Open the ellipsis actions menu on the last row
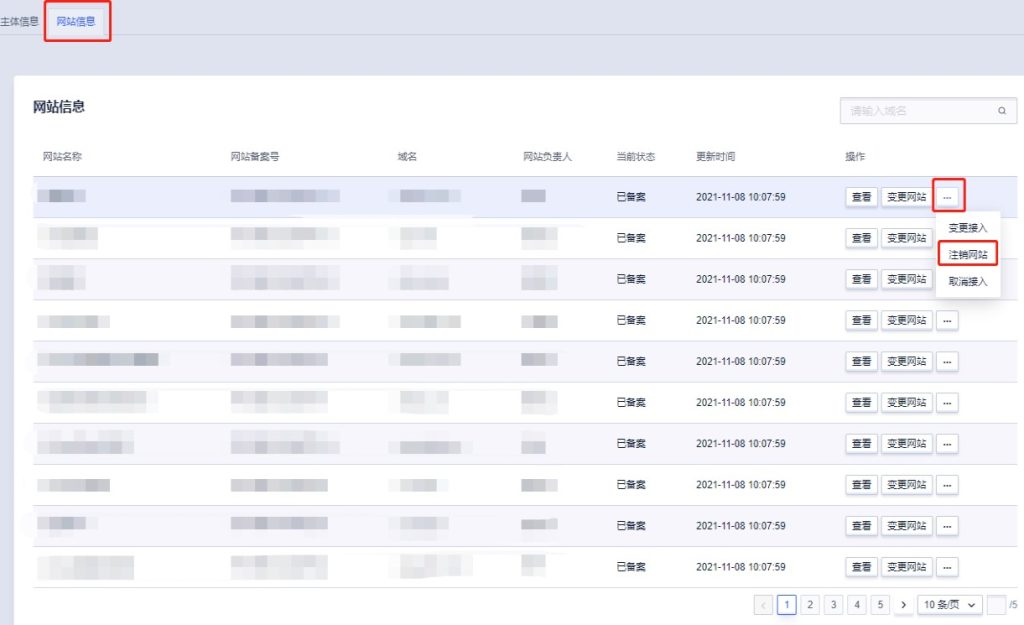 click(x=946, y=566)
